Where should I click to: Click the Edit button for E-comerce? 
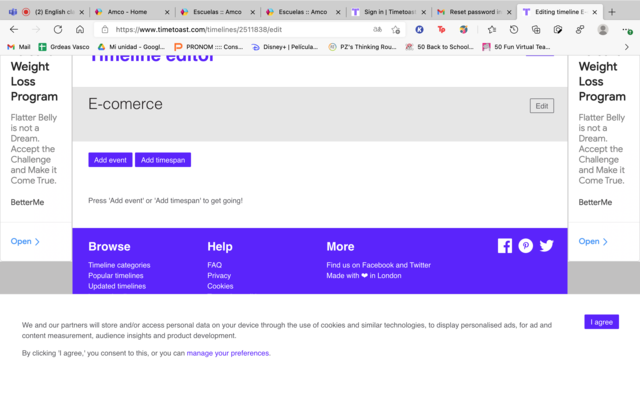[x=542, y=106]
